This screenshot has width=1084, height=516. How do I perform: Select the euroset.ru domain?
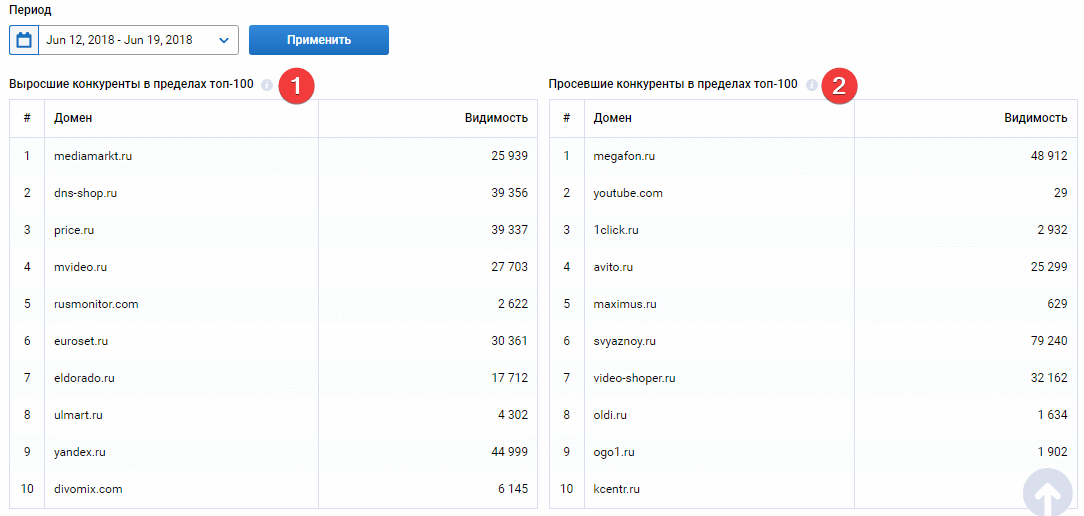(81, 341)
